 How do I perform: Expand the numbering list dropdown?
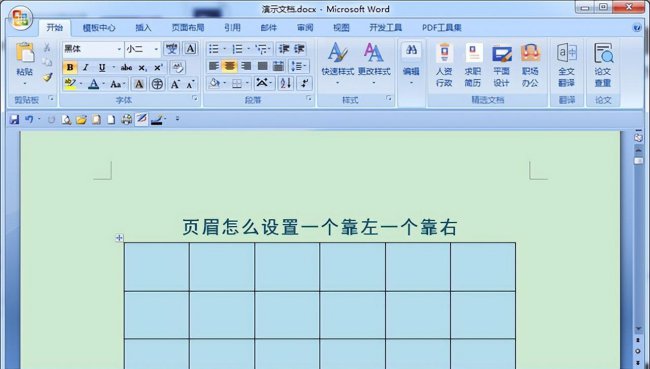(x=248, y=49)
